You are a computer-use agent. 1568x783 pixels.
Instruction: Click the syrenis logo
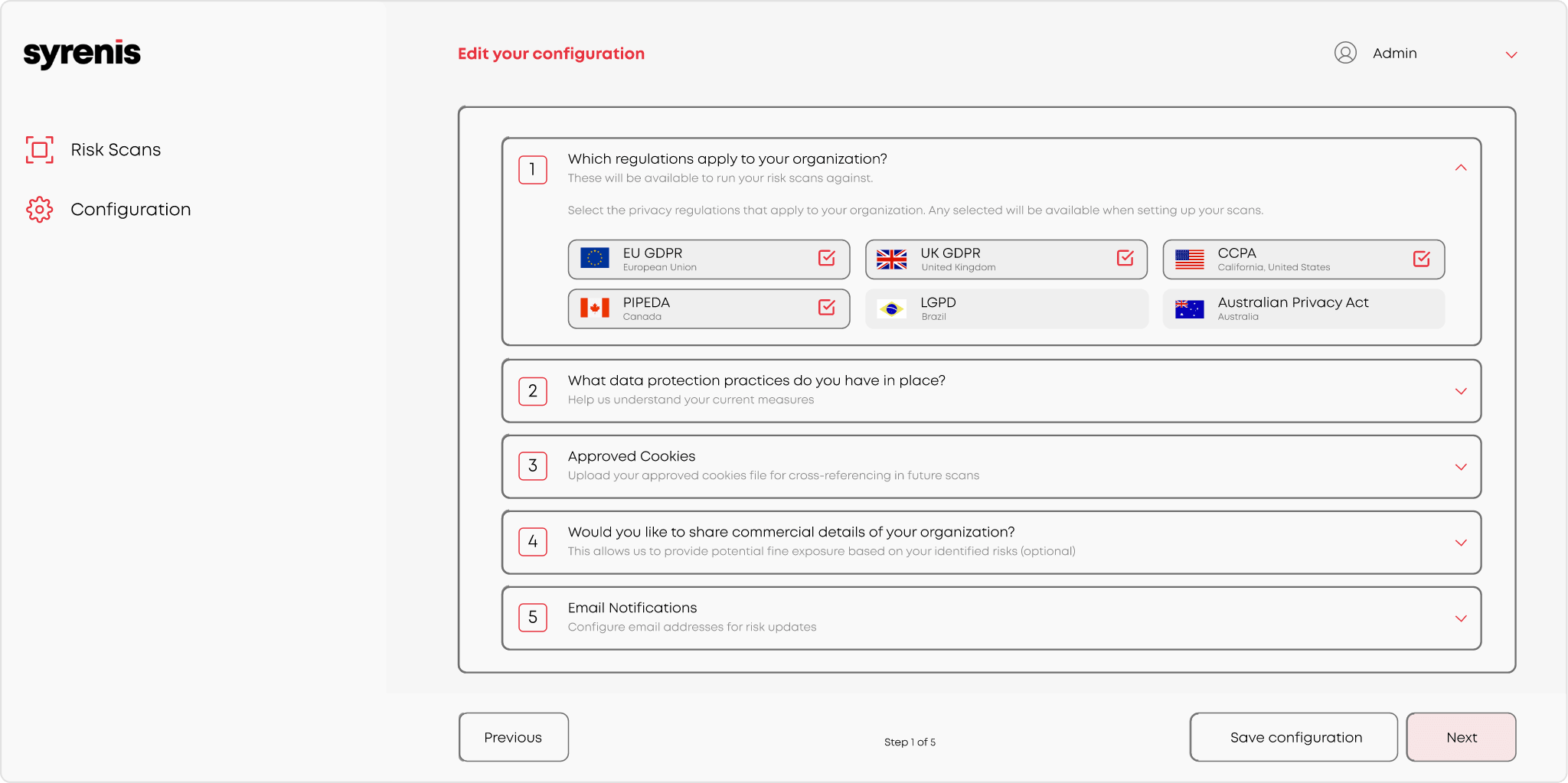[x=82, y=54]
